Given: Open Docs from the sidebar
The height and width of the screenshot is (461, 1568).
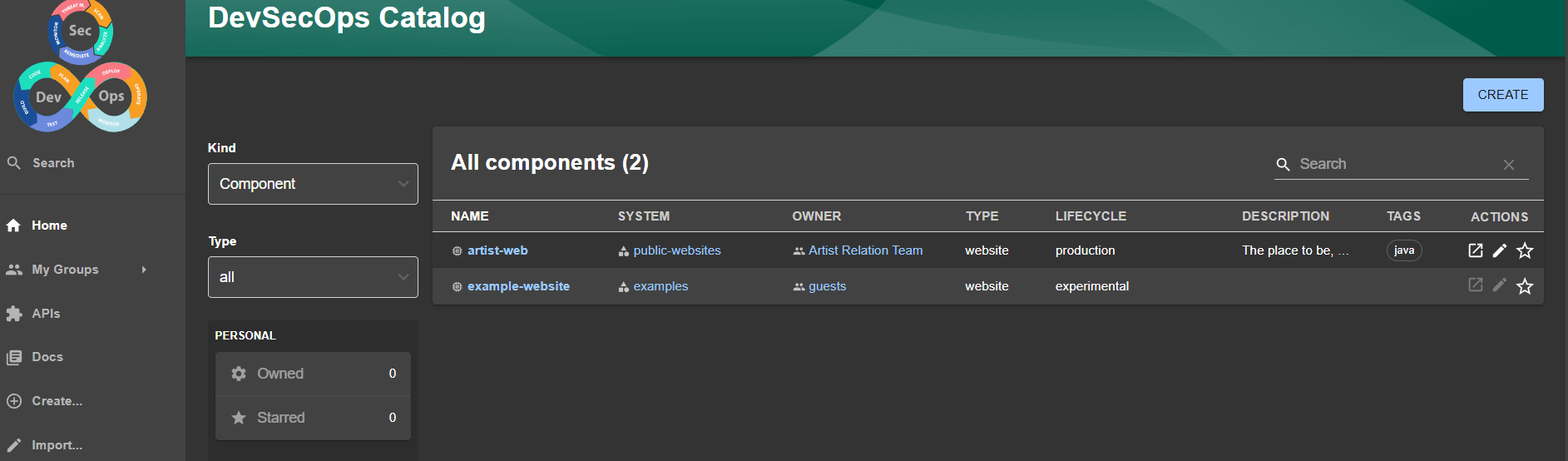Looking at the screenshot, I should [47, 357].
